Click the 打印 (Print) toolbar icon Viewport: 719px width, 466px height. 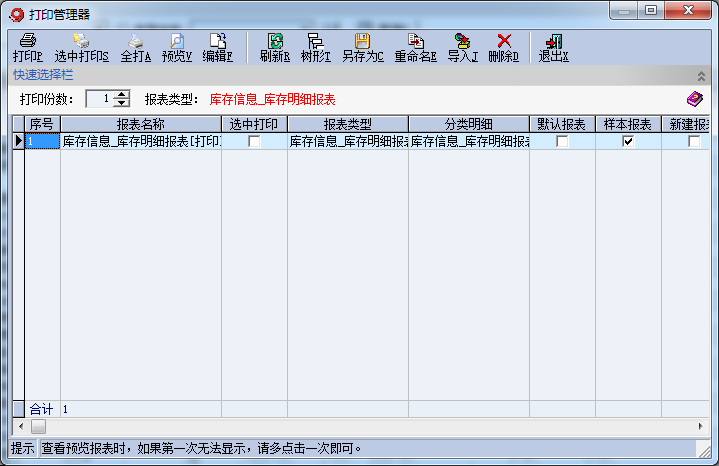[x=28, y=41]
